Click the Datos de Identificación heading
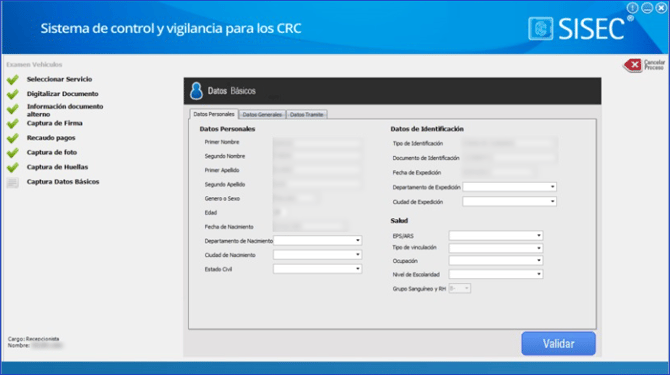The height and width of the screenshot is (375, 670). pyautogui.click(x=427, y=129)
